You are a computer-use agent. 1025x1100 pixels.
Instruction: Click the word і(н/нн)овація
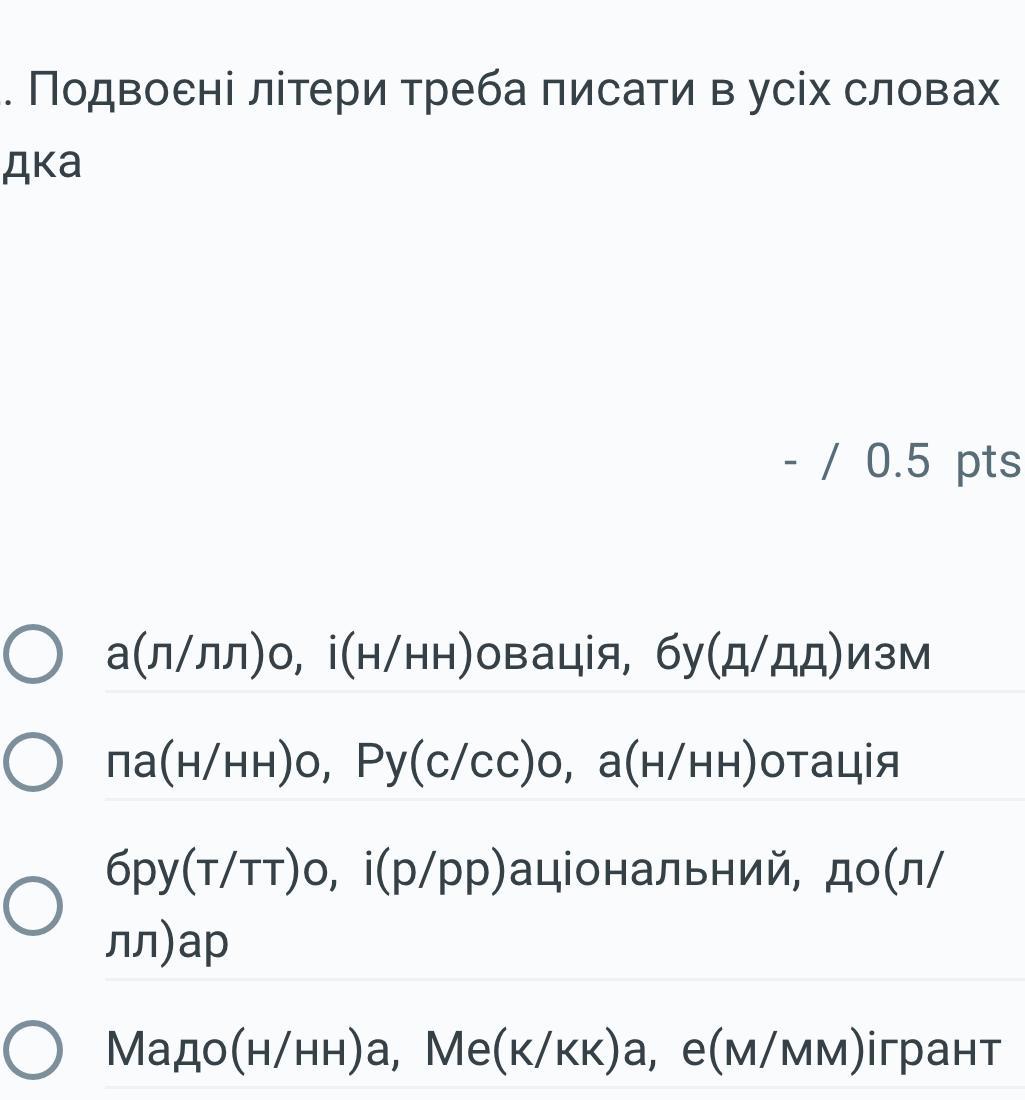click(x=478, y=655)
